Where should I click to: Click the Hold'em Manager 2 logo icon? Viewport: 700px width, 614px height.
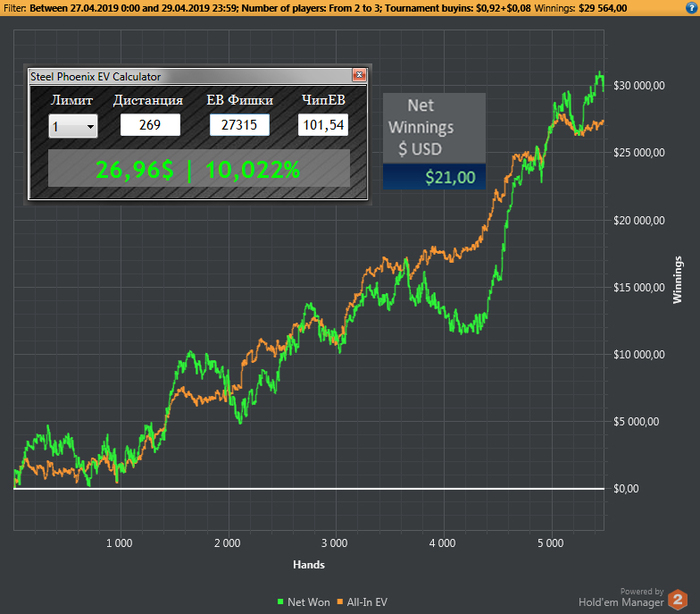tap(678, 599)
